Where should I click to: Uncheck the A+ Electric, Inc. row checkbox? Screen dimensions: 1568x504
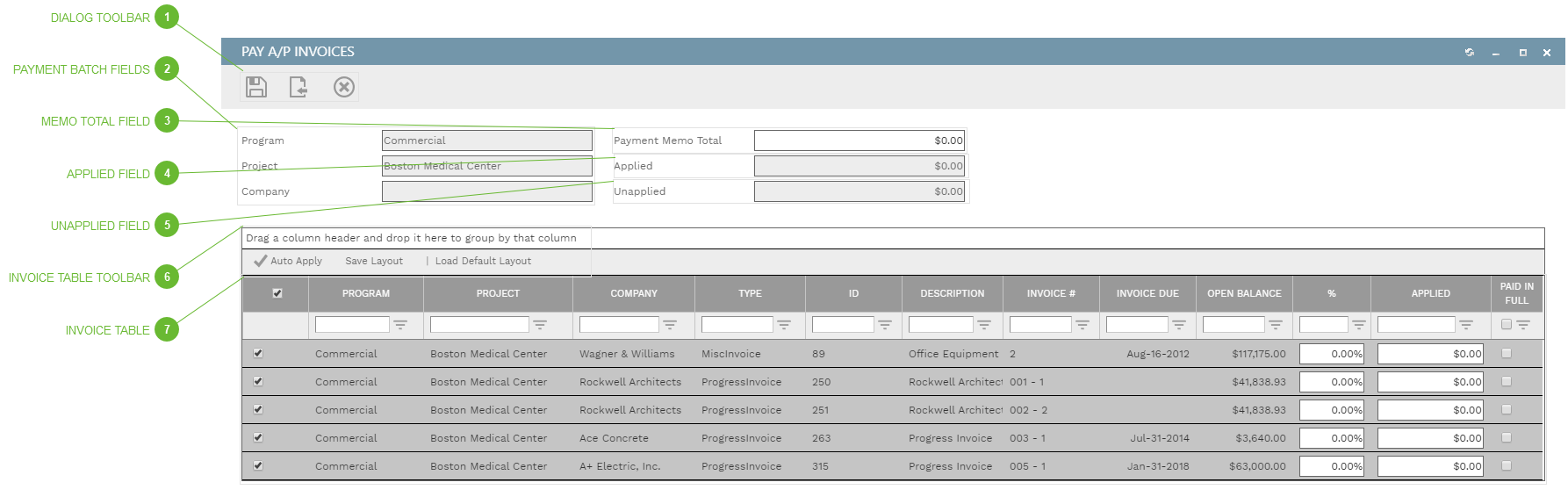point(258,465)
